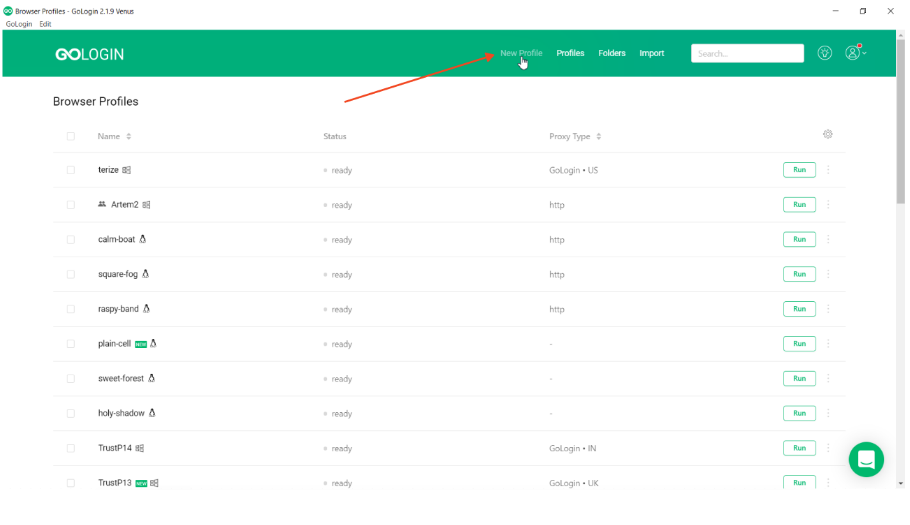Viewport: 910px width, 525px height.
Task: Click the Linux icon beside calm-boat
Action: [x=143, y=239]
